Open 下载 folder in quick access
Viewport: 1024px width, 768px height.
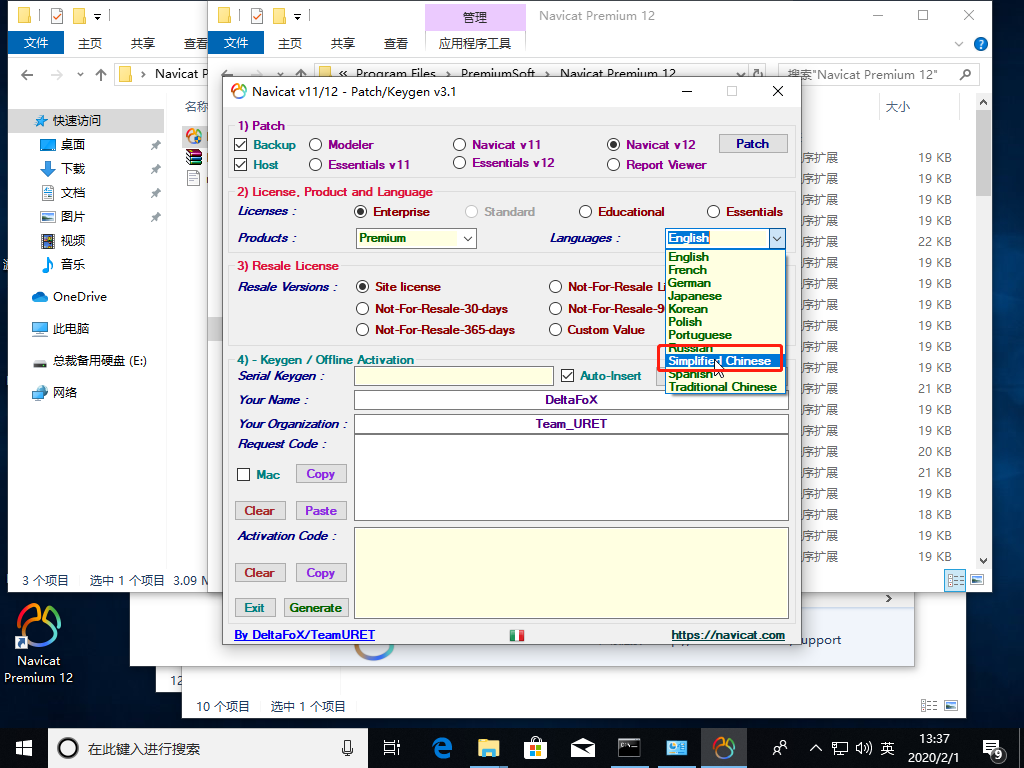click(x=63, y=168)
